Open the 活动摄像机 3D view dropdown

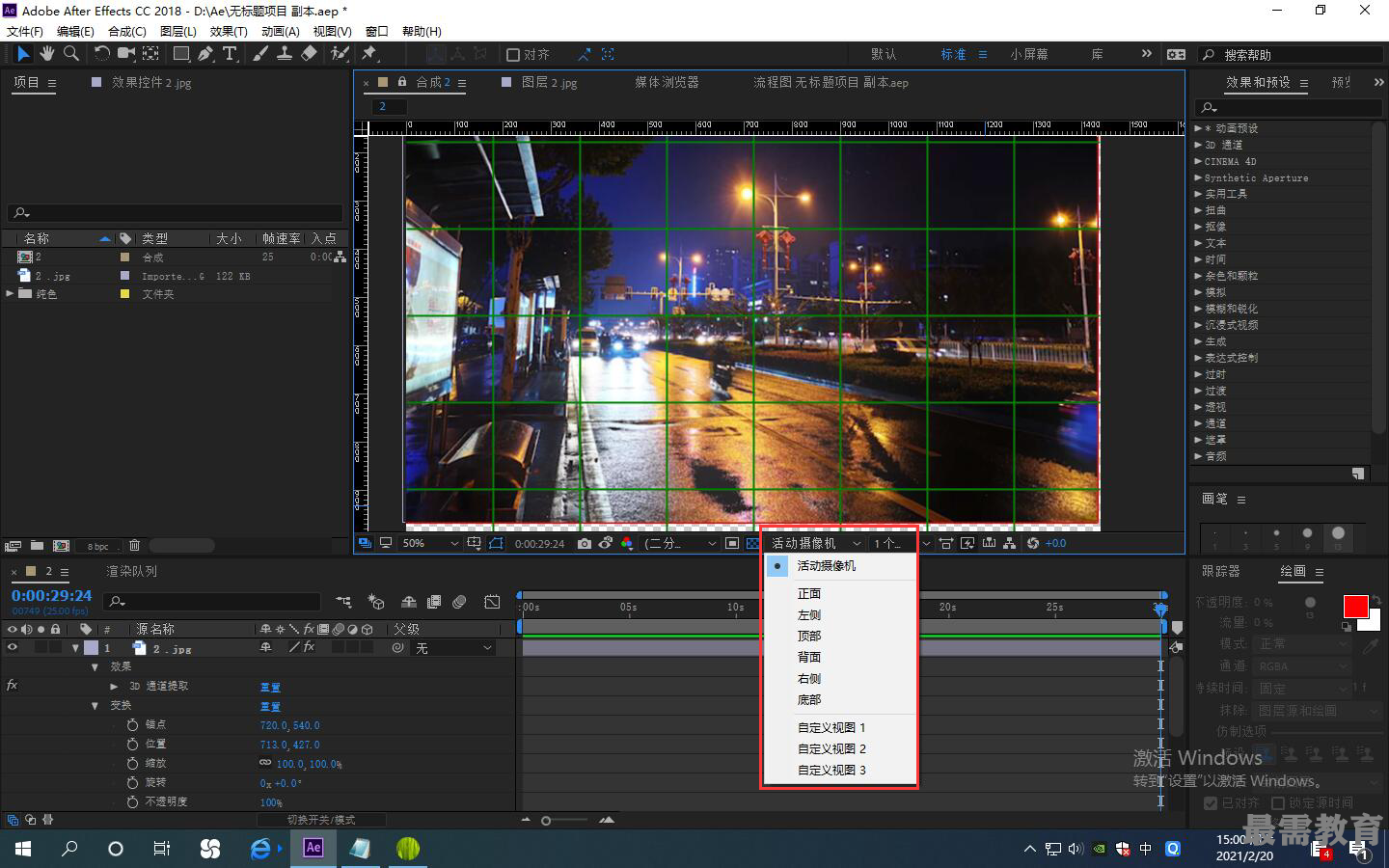pyautogui.click(x=816, y=543)
